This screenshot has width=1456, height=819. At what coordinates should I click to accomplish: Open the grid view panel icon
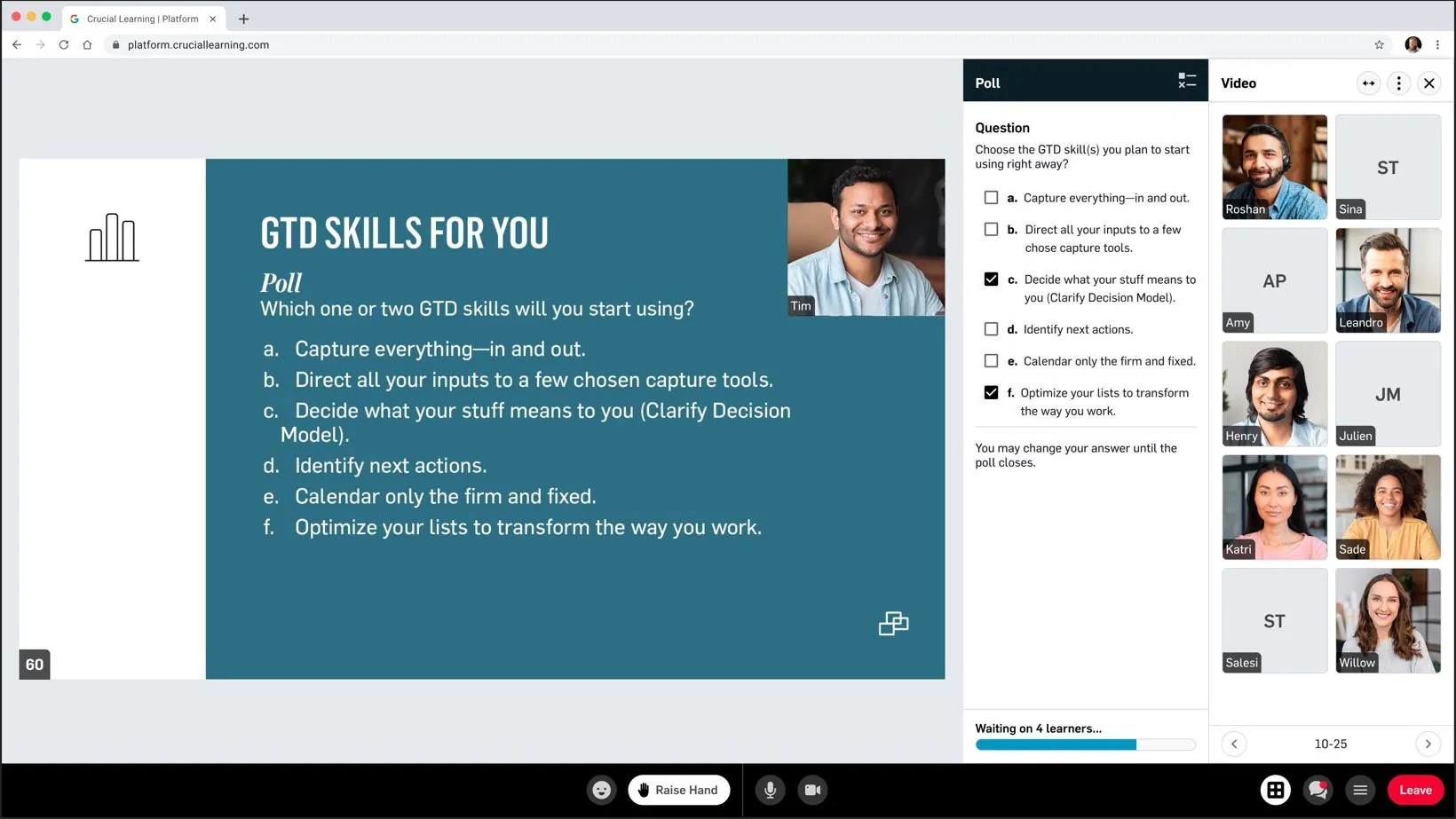point(1275,790)
